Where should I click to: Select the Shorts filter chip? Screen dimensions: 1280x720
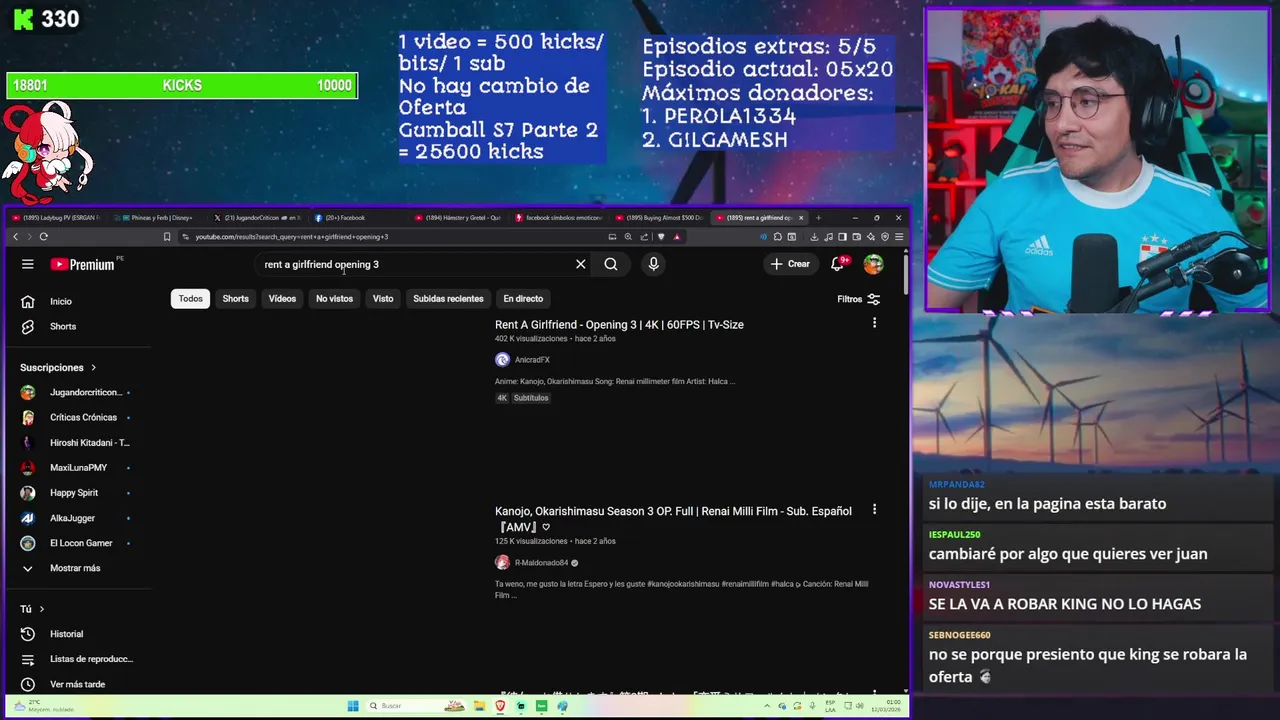235,298
